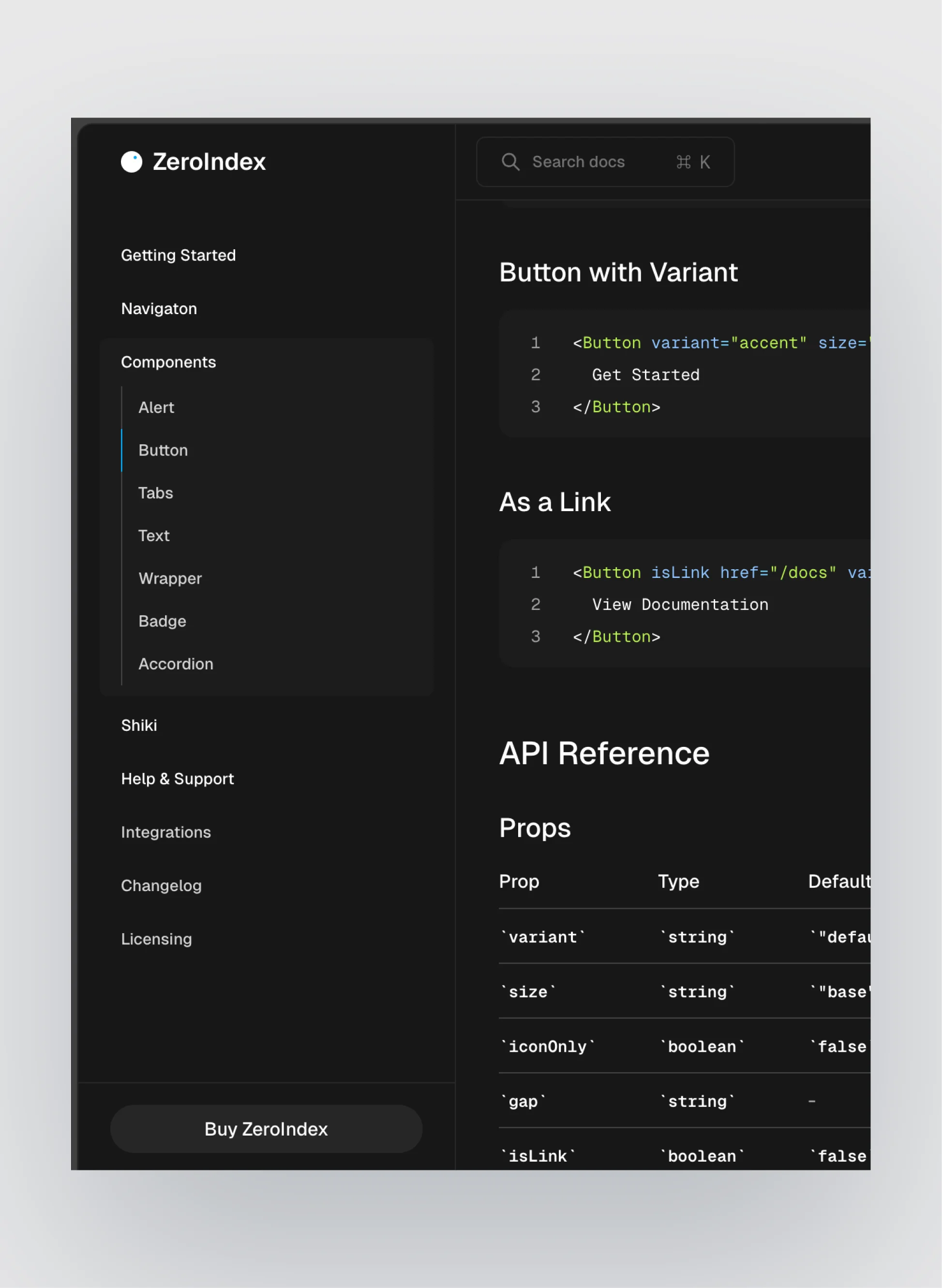The height and width of the screenshot is (1288, 942).
Task: Select the Accordion component
Action: point(176,664)
